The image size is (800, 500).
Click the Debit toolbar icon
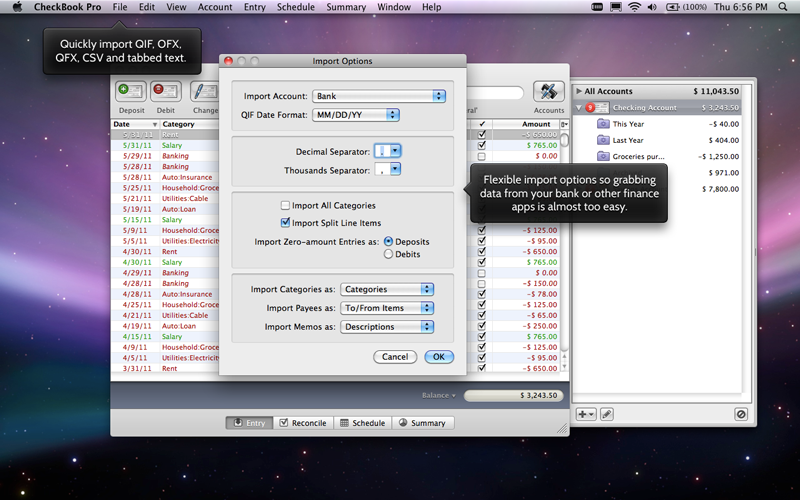(x=166, y=92)
